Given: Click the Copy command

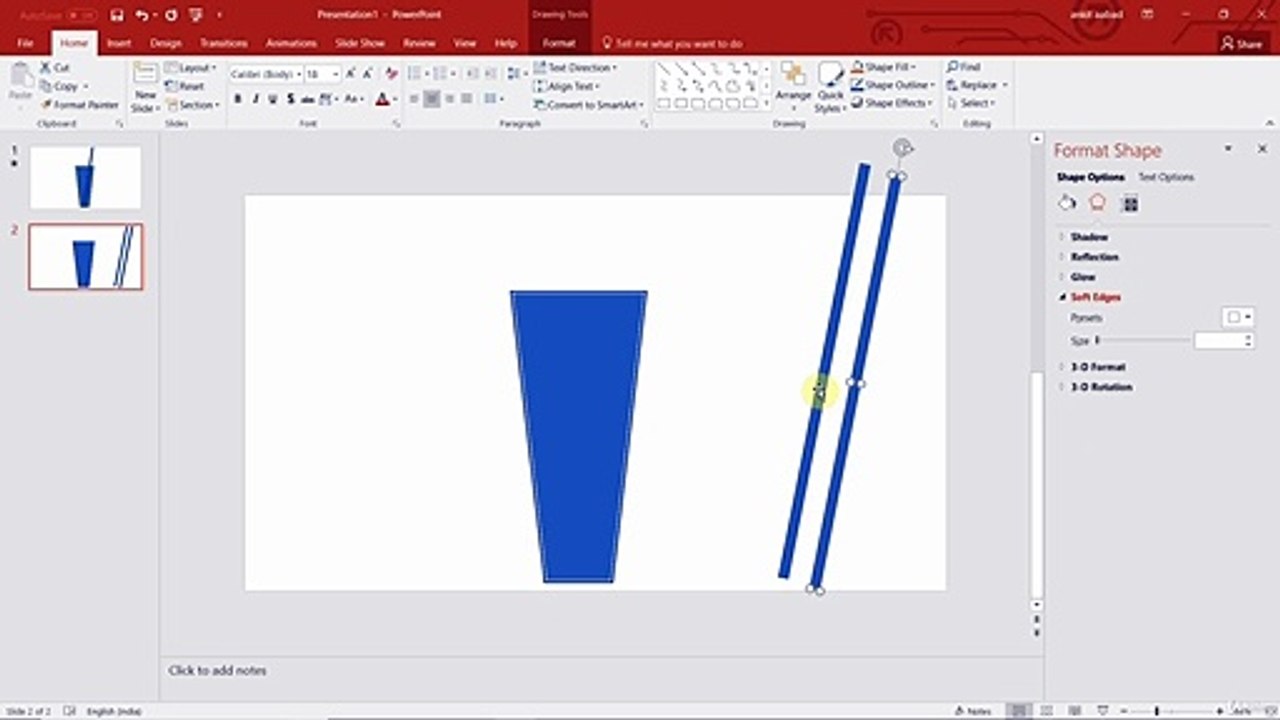Looking at the screenshot, I should coord(62,86).
